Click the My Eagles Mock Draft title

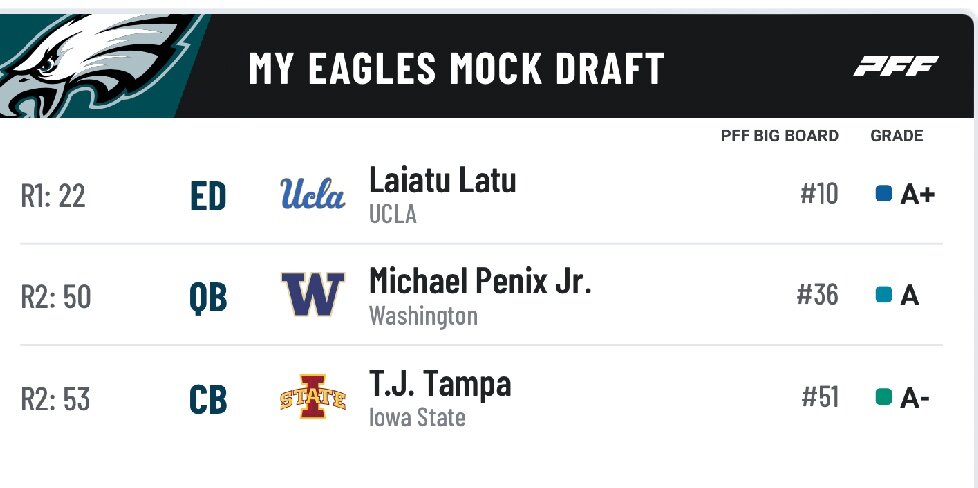tap(456, 68)
